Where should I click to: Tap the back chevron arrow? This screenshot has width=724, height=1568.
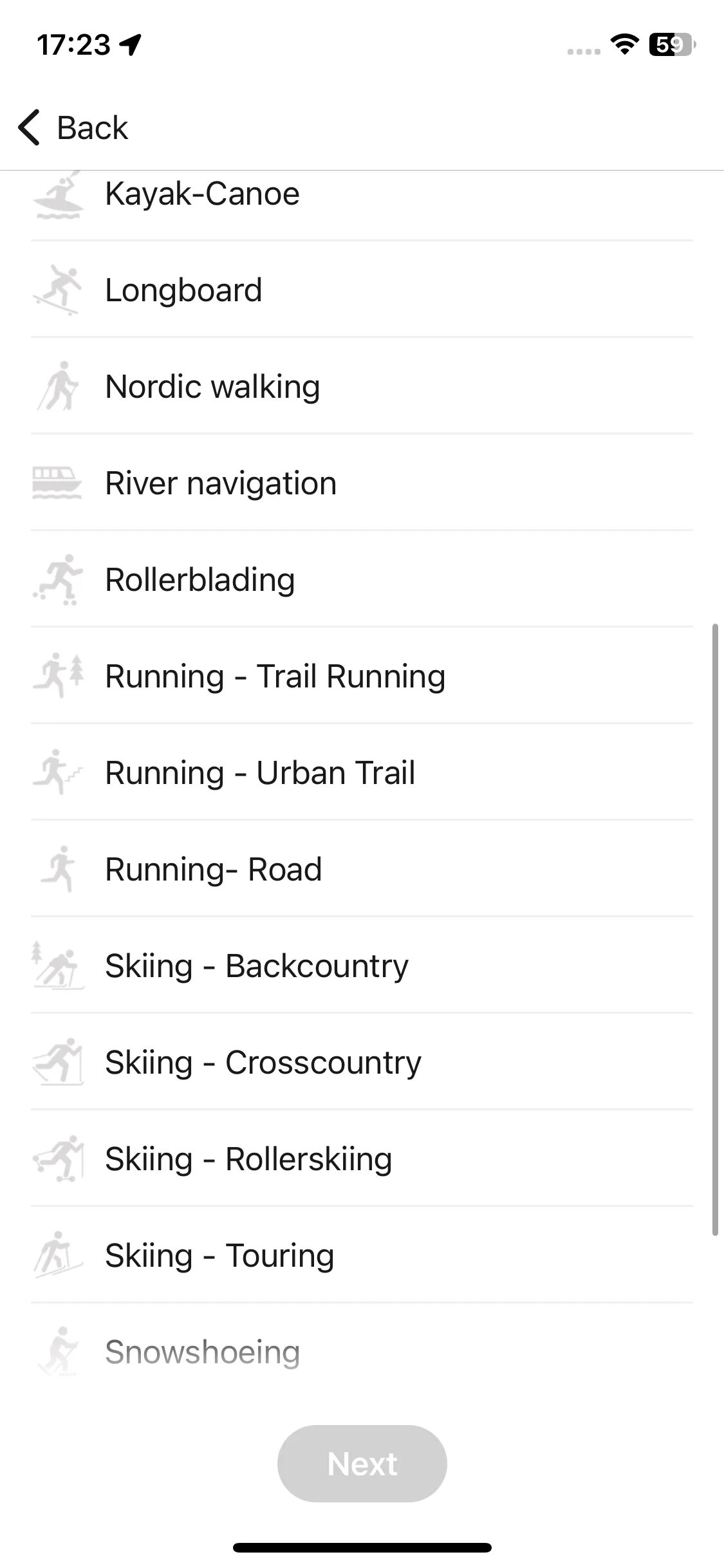click(x=29, y=127)
